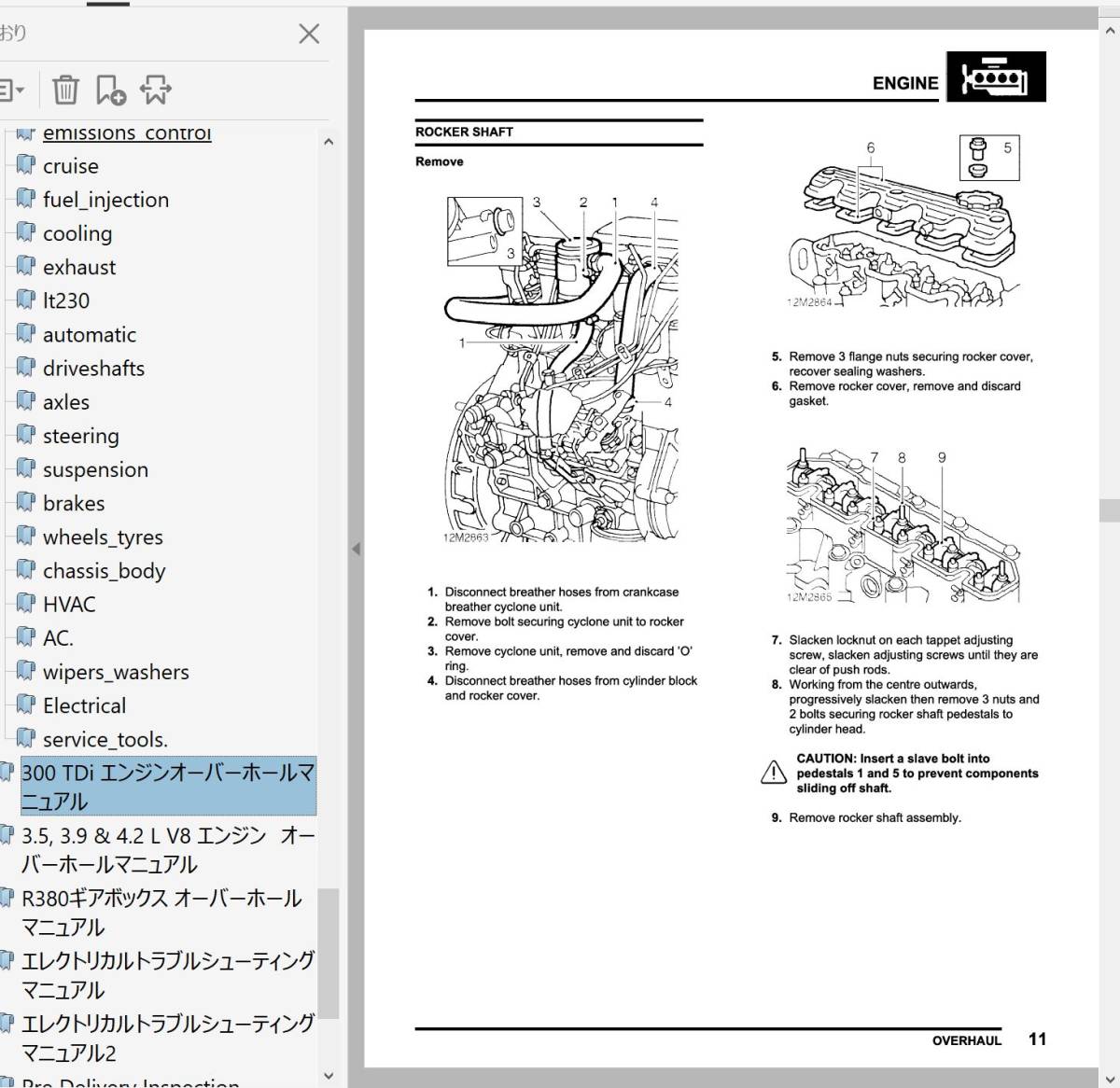Screen dimensions: 1120x1088
Task: Open the axles bookmark
Action: (x=66, y=402)
